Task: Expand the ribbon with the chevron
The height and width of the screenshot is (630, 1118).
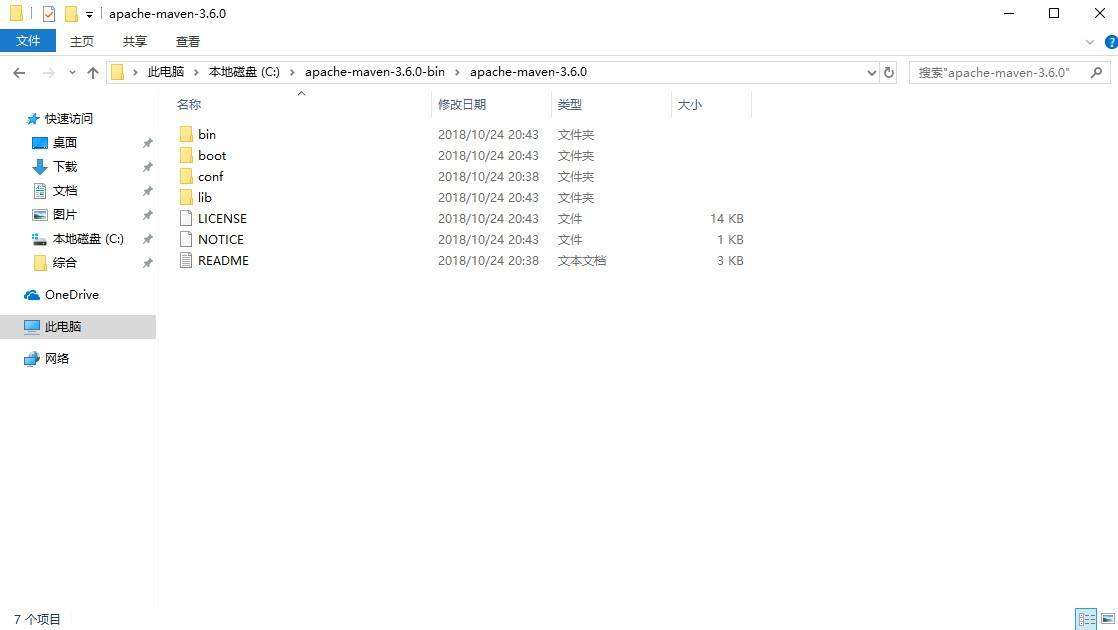Action: [1089, 42]
